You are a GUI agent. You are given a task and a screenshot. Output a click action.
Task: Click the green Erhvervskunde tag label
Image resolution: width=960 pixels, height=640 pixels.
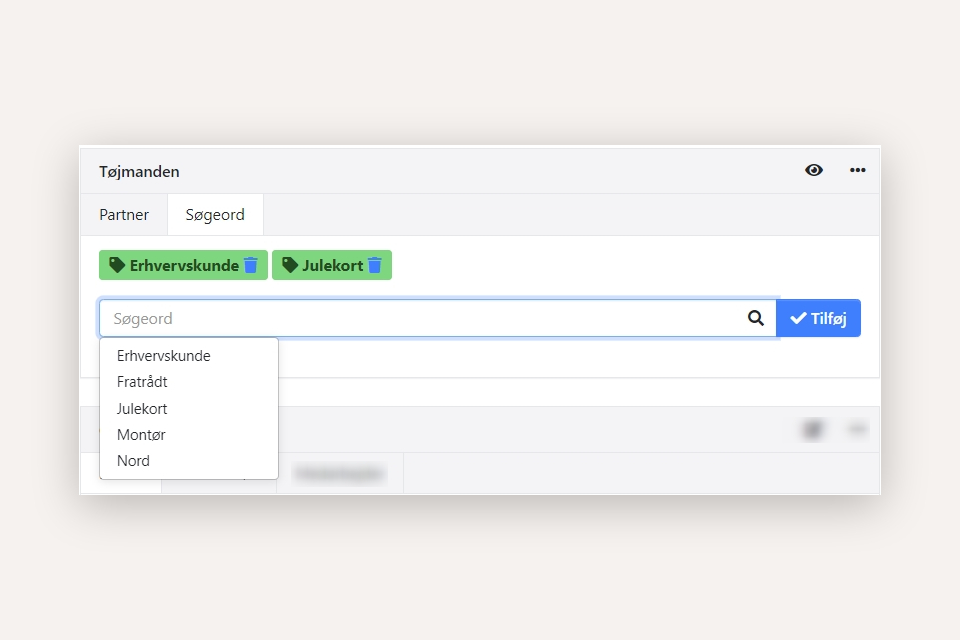[184, 265]
